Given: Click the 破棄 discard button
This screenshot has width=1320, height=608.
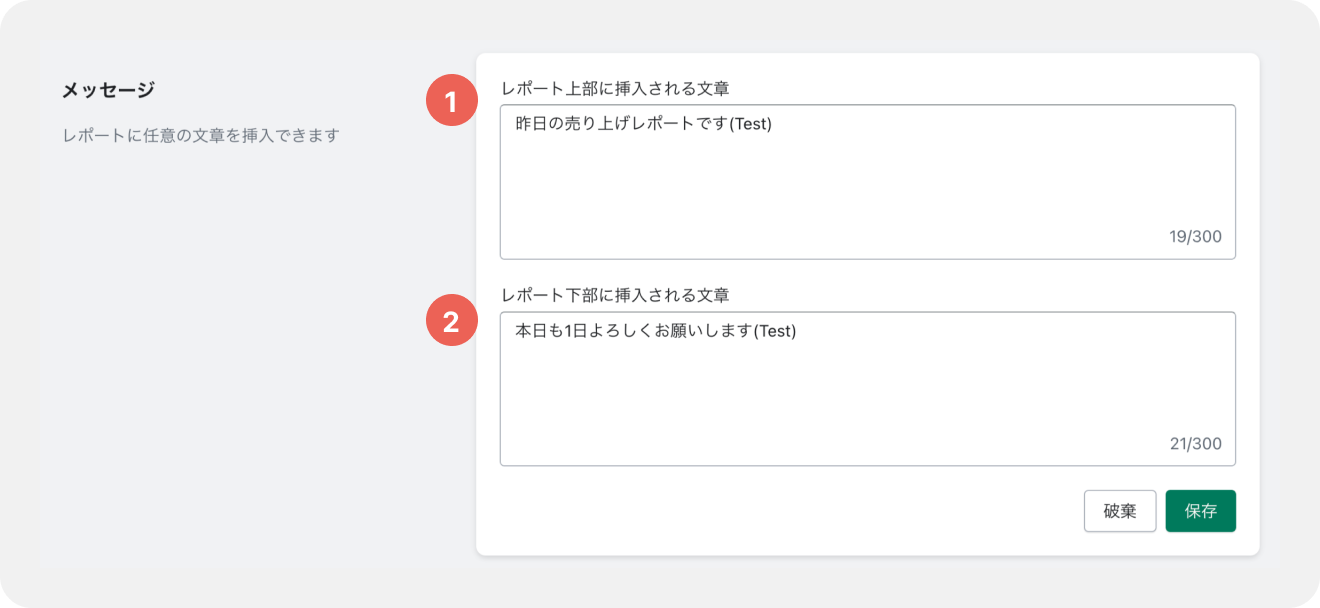Looking at the screenshot, I should tap(1120, 511).
